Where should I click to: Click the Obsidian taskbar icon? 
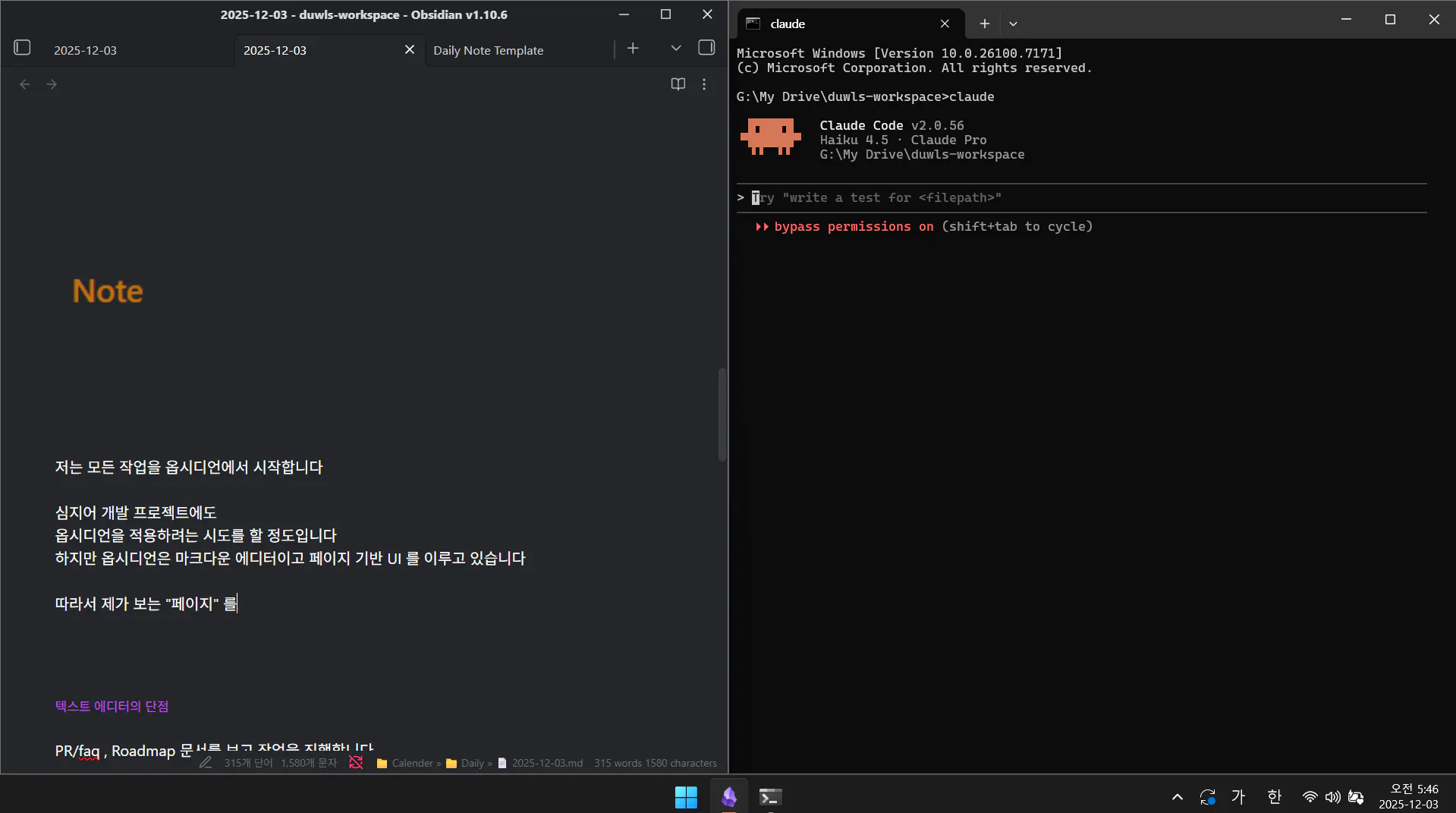[x=729, y=796]
